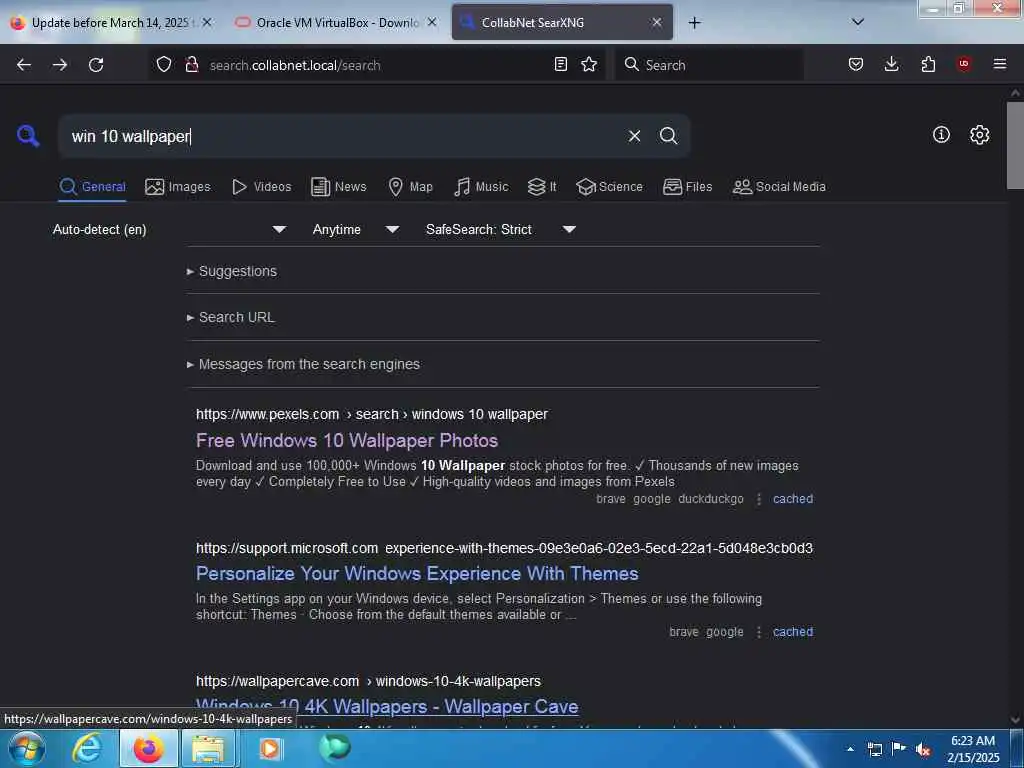Toggle reader view icon
This screenshot has height=768, width=1024.
point(560,64)
